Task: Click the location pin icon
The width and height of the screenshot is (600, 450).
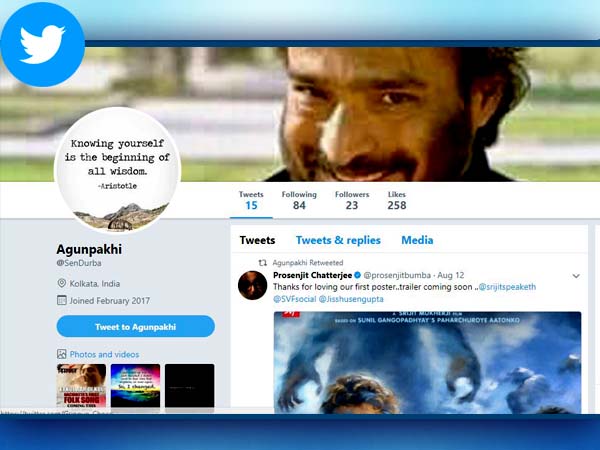Action: 61,283
